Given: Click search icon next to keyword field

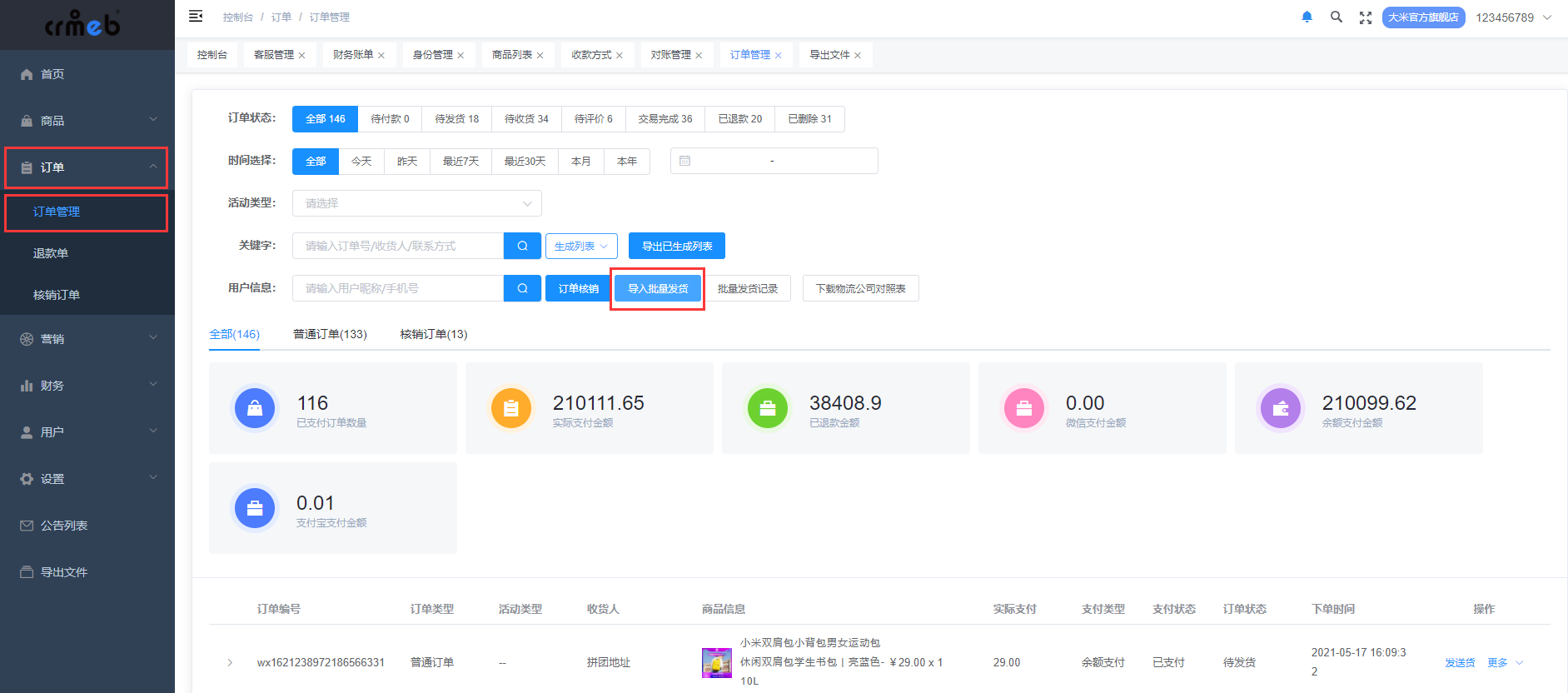Looking at the screenshot, I should 523,246.
